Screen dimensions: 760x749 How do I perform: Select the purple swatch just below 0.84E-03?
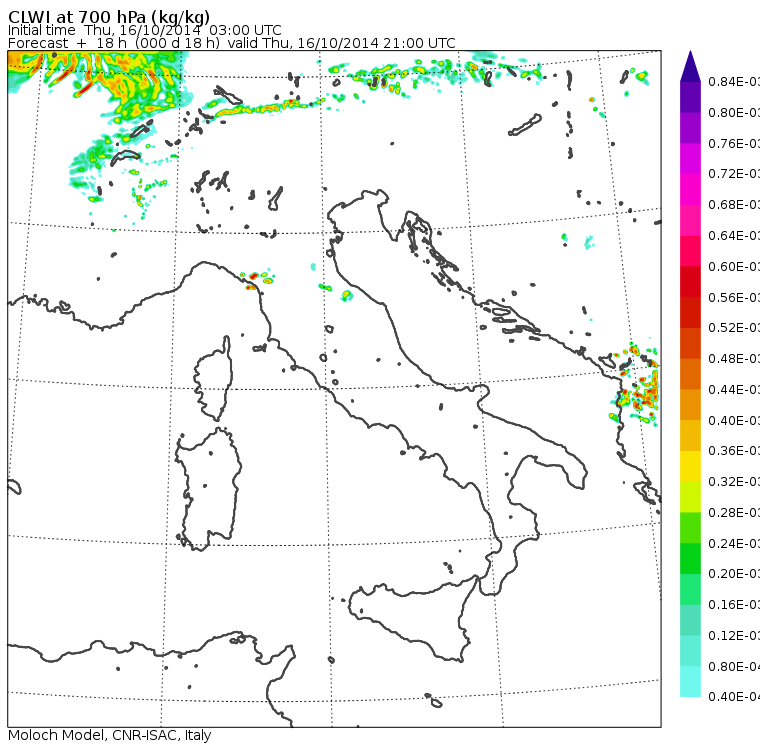[x=690, y=97]
